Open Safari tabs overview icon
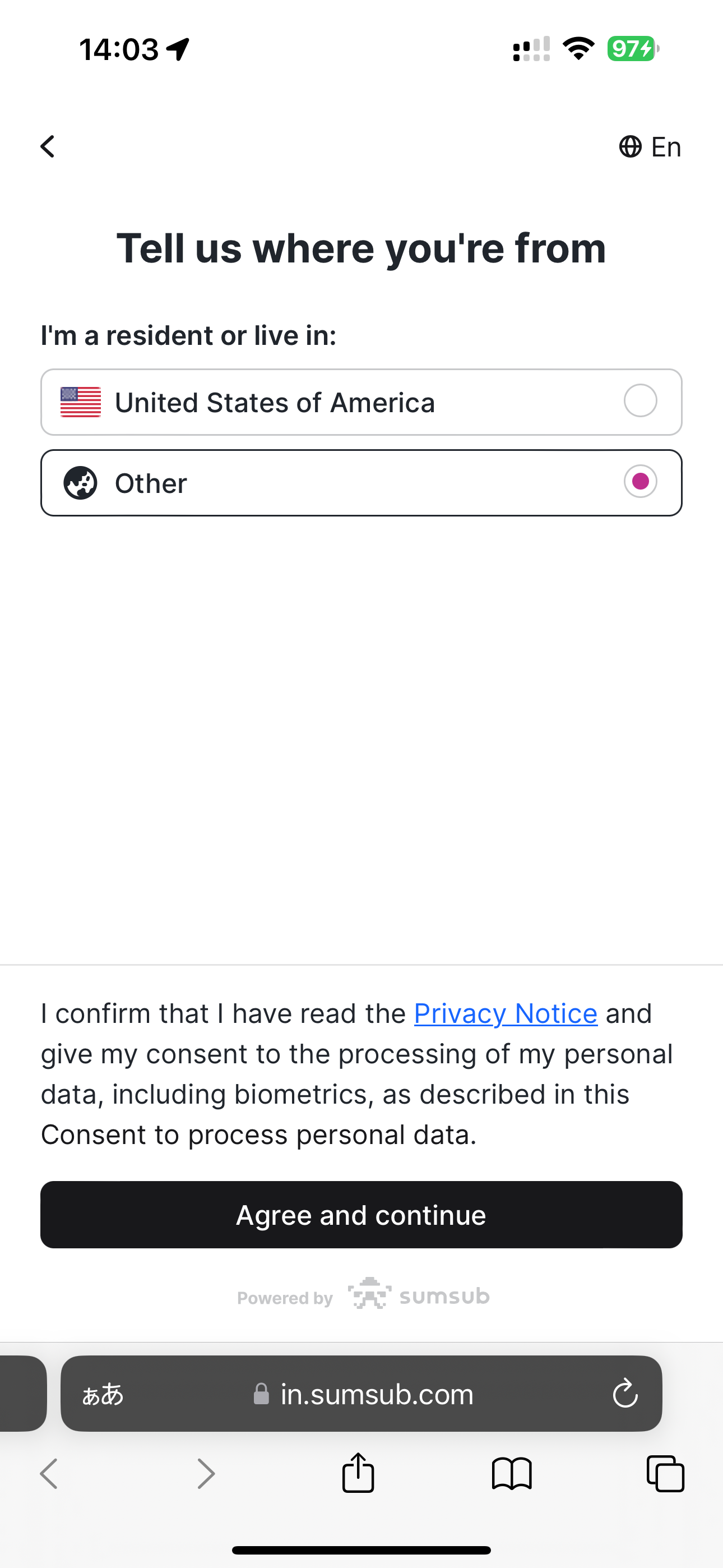Viewport: 723px width, 1568px height. coord(665,1474)
